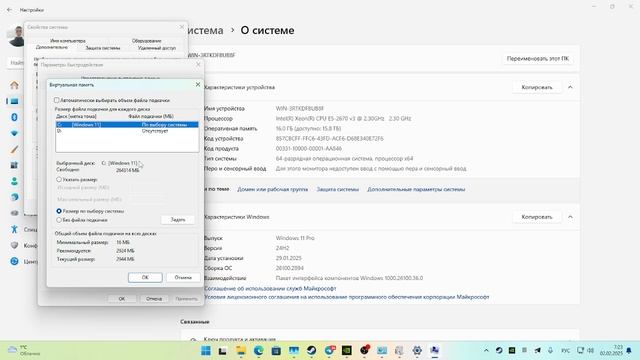This screenshot has width=640, height=360.
Task: Open the Settings gear on the taskbar
Action: pyautogui.click(x=417, y=350)
